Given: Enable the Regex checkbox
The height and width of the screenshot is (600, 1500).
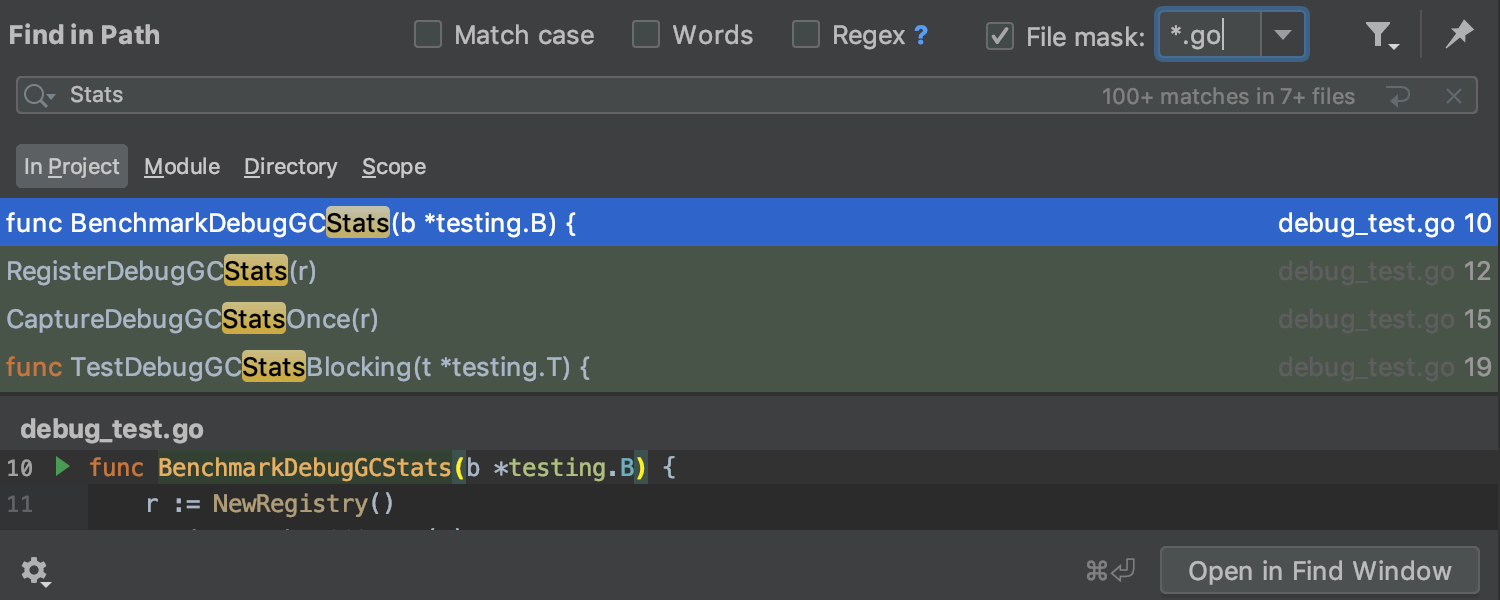Looking at the screenshot, I should pos(806,36).
